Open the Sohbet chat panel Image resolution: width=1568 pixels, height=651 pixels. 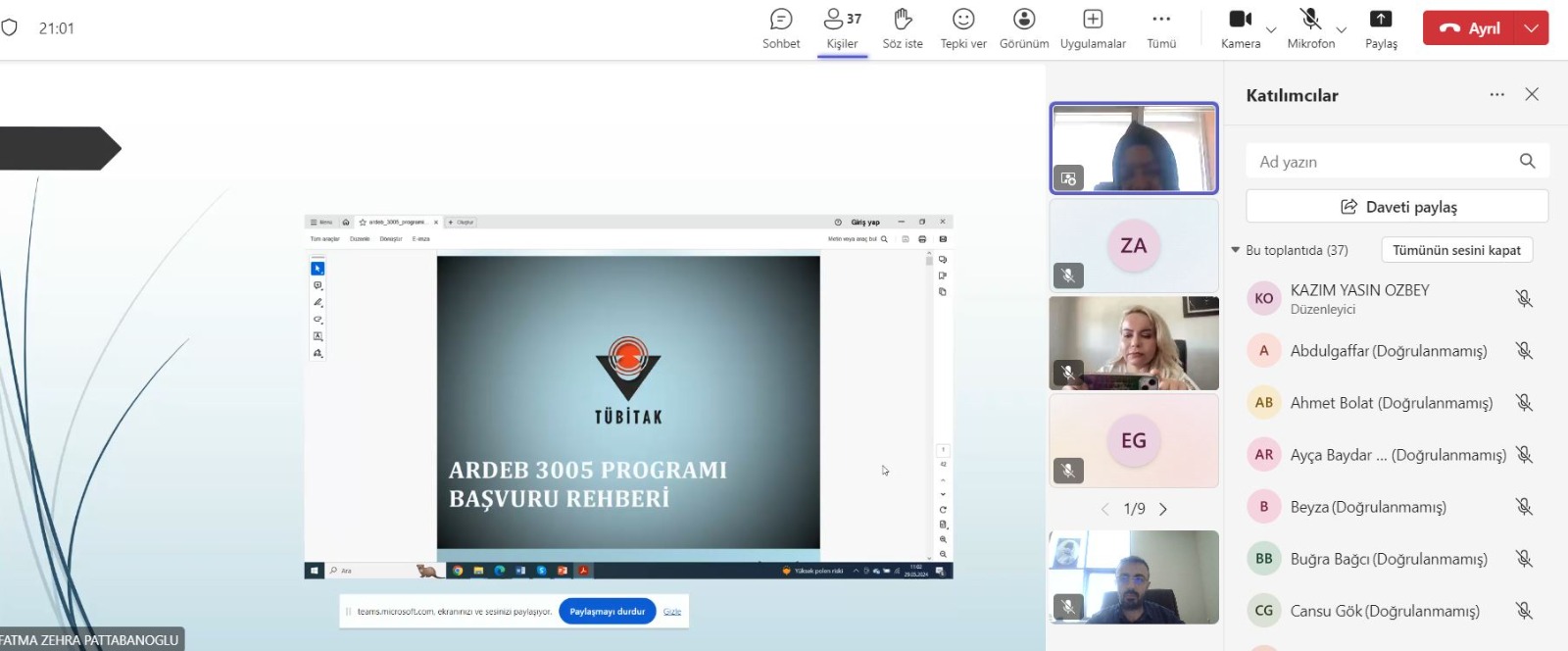pos(781,28)
